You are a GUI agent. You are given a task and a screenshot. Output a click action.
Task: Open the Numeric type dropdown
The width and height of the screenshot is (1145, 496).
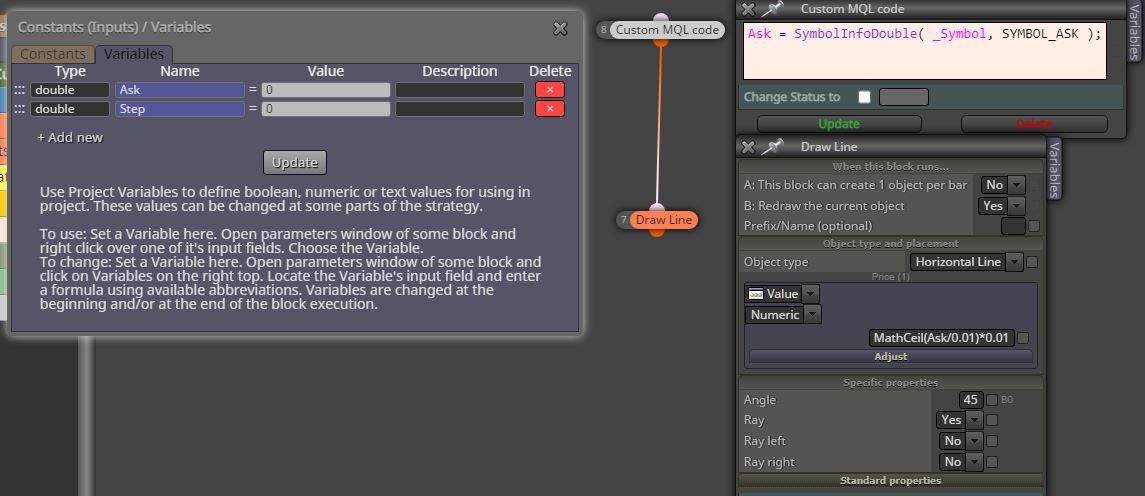(783, 315)
